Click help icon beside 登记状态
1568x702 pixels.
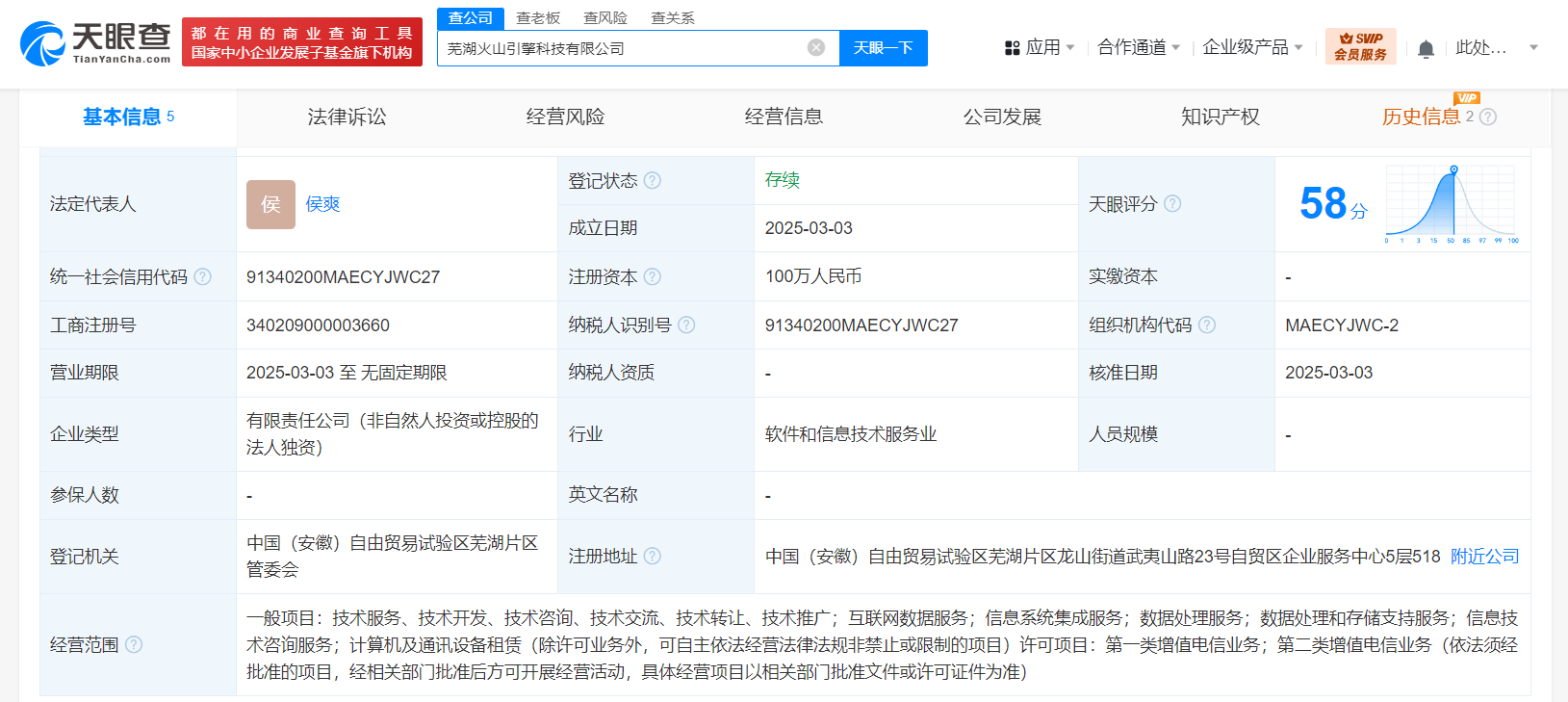click(653, 180)
